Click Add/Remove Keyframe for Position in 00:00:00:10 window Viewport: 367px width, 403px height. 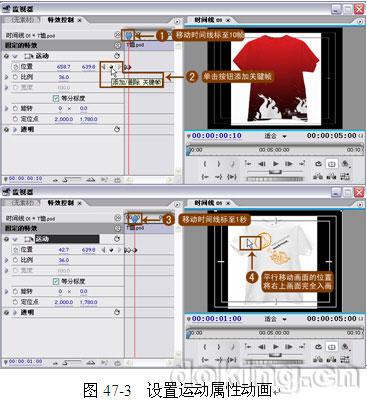pyautogui.click(x=111, y=67)
